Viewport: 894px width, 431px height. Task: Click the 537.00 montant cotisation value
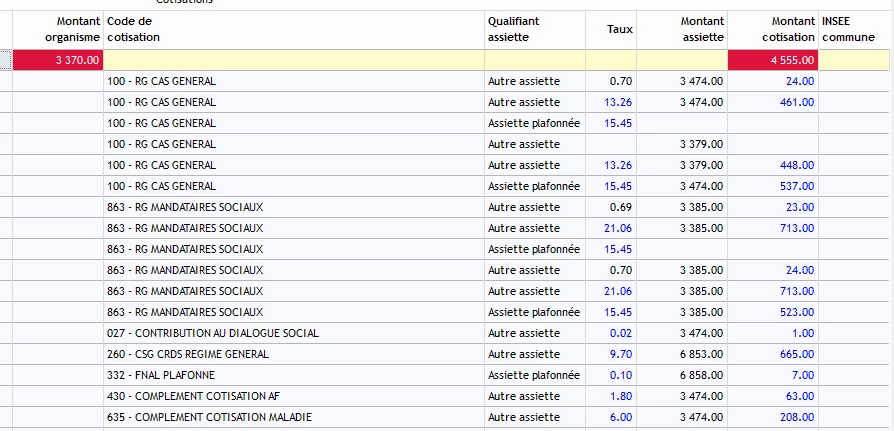pyautogui.click(x=796, y=186)
